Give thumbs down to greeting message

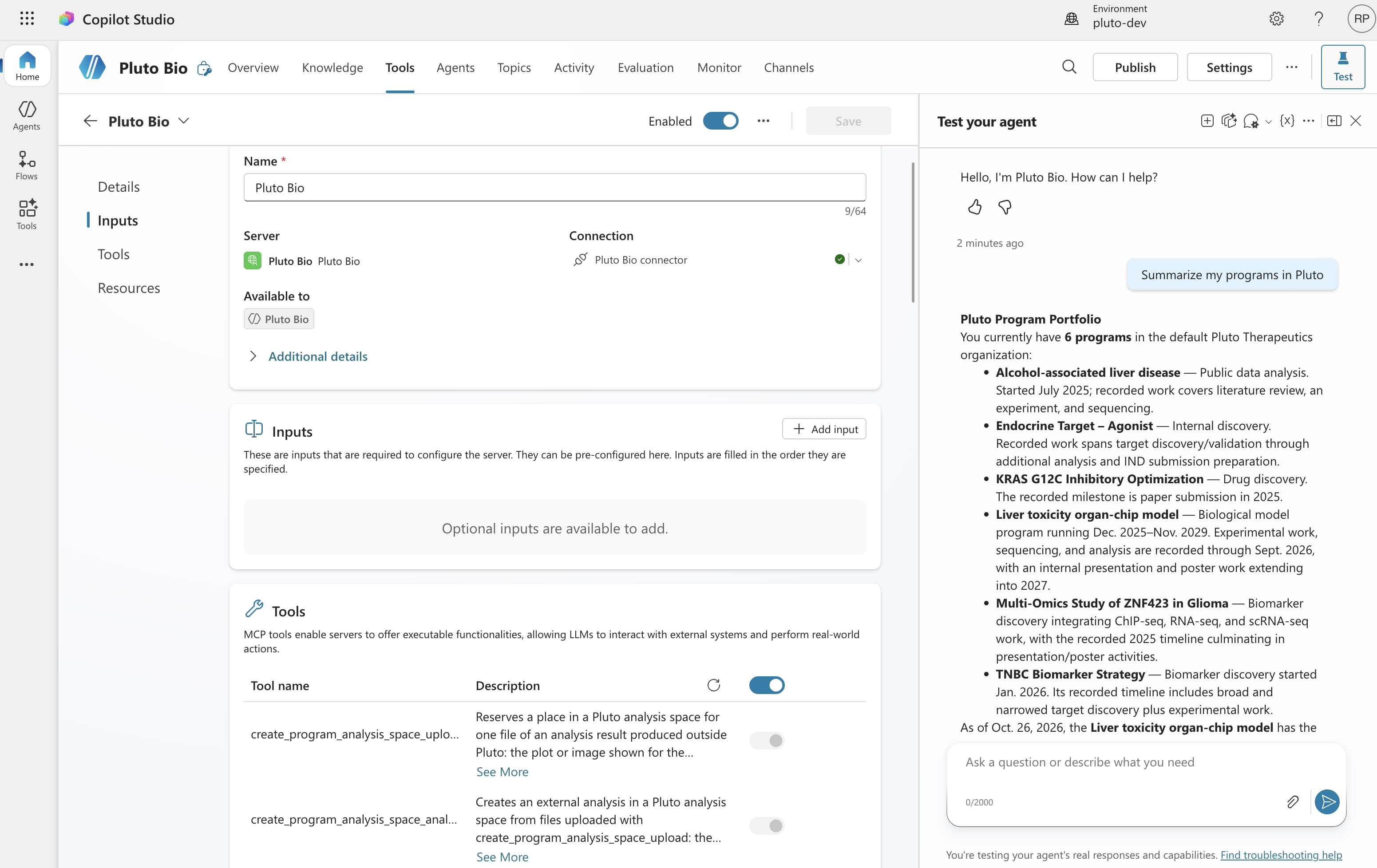[1005, 207]
